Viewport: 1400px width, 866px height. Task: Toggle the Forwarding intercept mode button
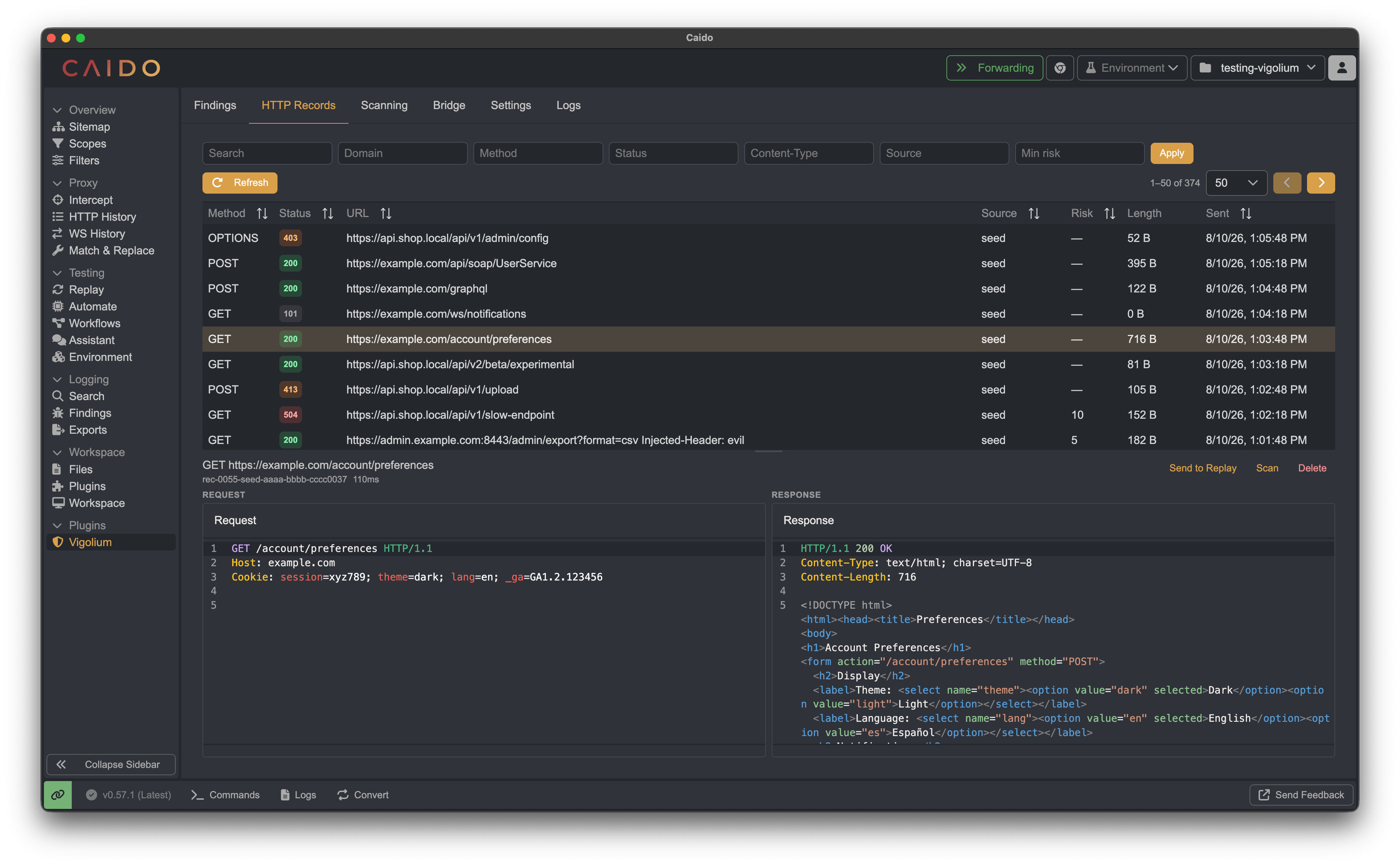click(x=994, y=68)
